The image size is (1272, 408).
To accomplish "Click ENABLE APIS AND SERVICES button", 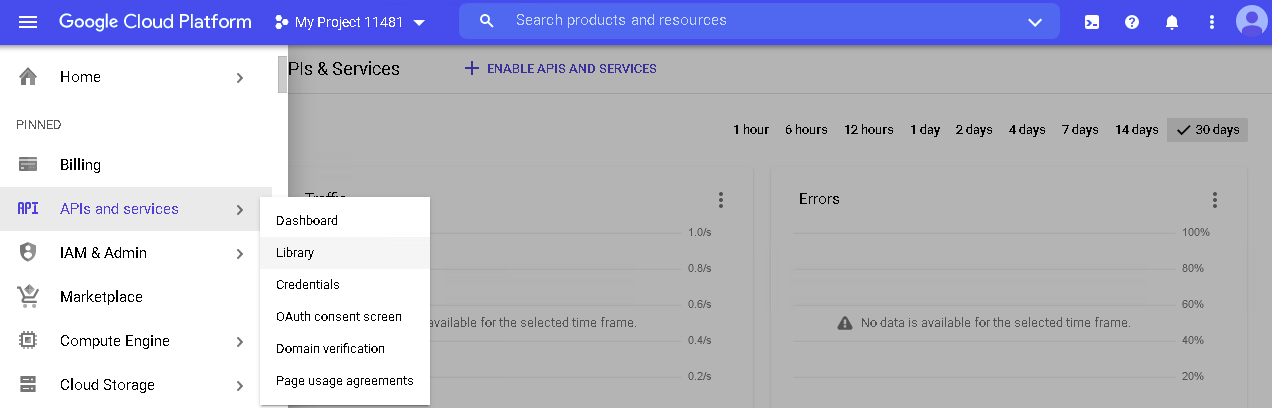I will click(x=560, y=69).
